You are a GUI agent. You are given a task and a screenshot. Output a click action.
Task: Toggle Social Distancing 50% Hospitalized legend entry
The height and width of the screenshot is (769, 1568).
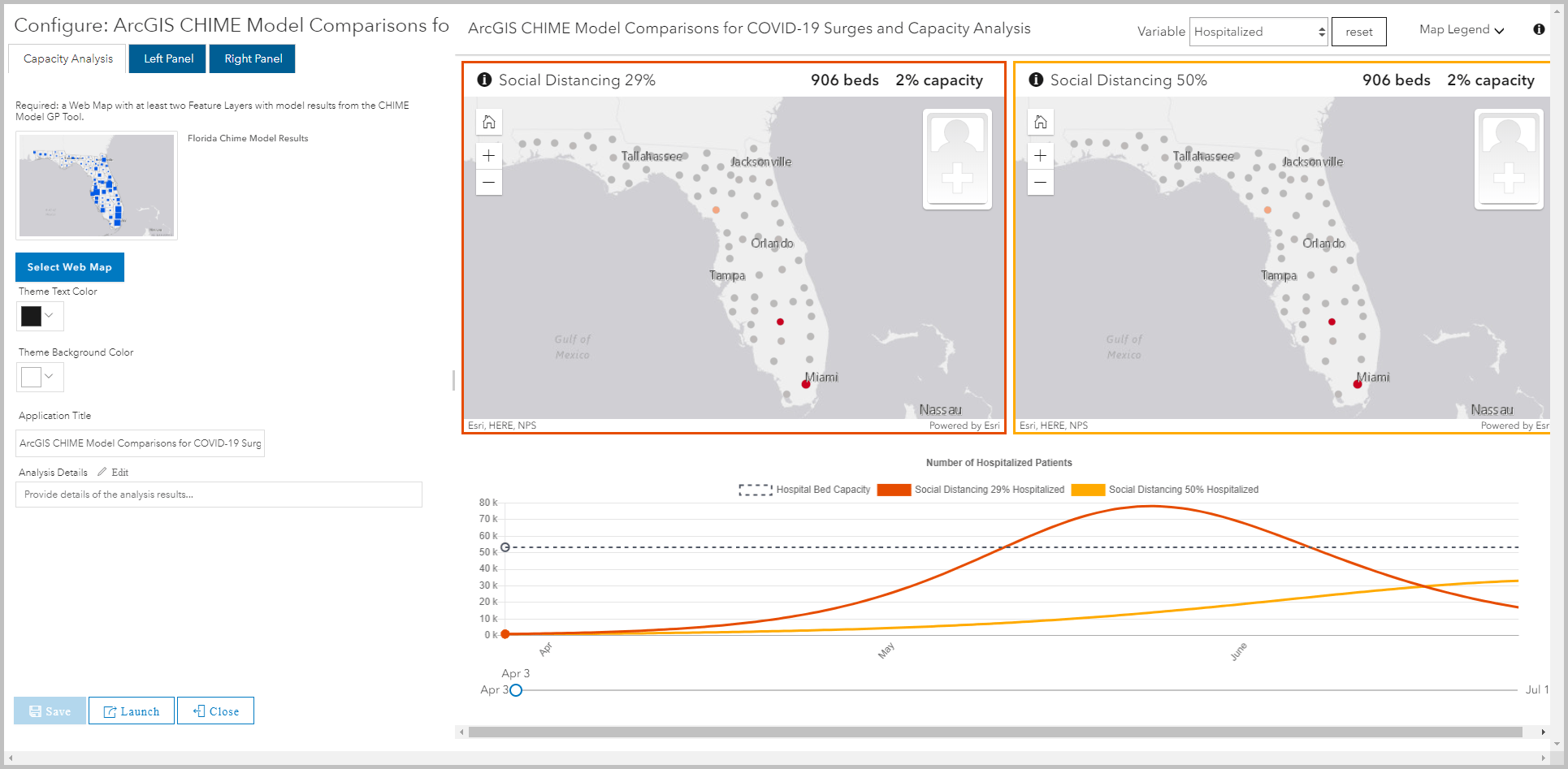1165,490
